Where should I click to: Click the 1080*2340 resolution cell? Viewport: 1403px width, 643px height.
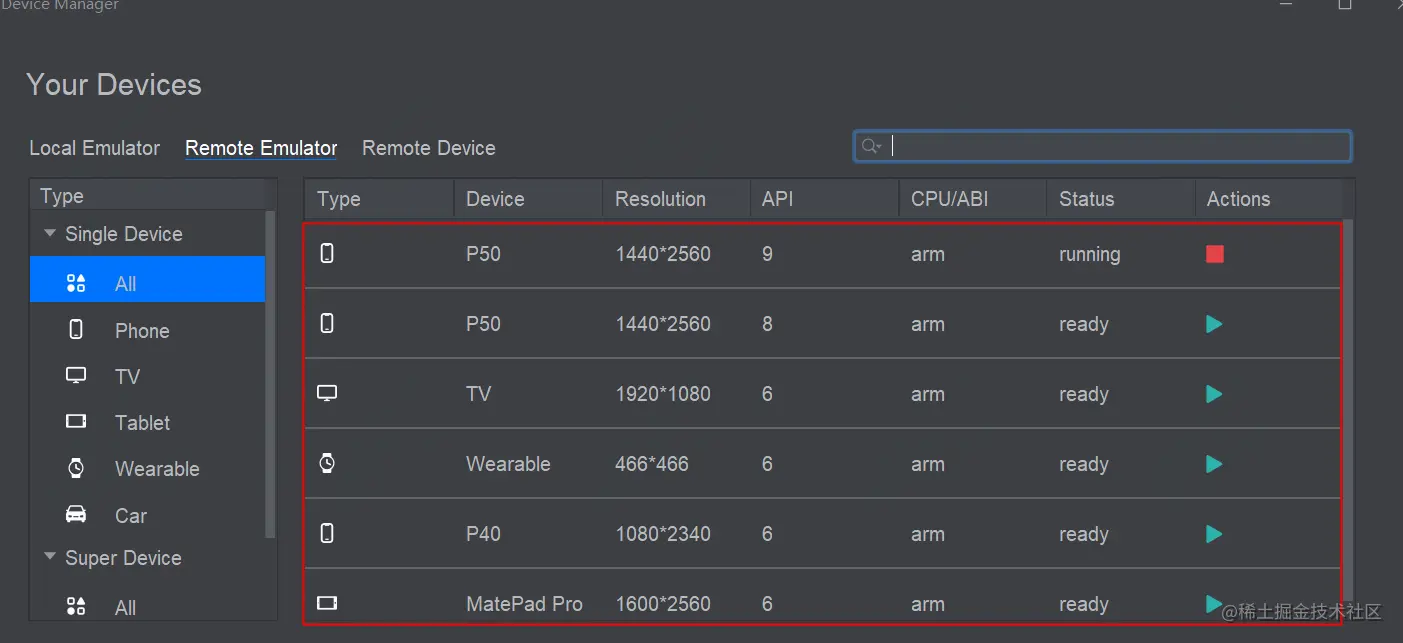pyautogui.click(x=663, y=534)
